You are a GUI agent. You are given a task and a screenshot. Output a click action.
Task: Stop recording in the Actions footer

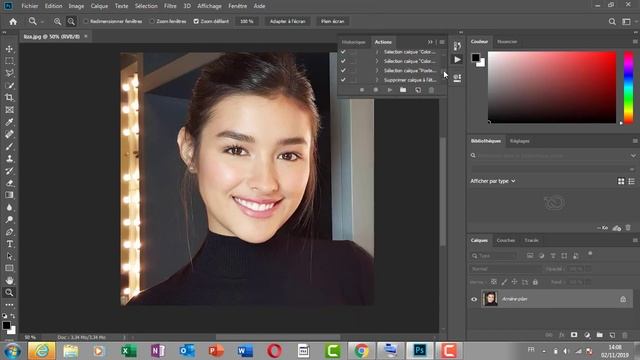coord(362,90)
